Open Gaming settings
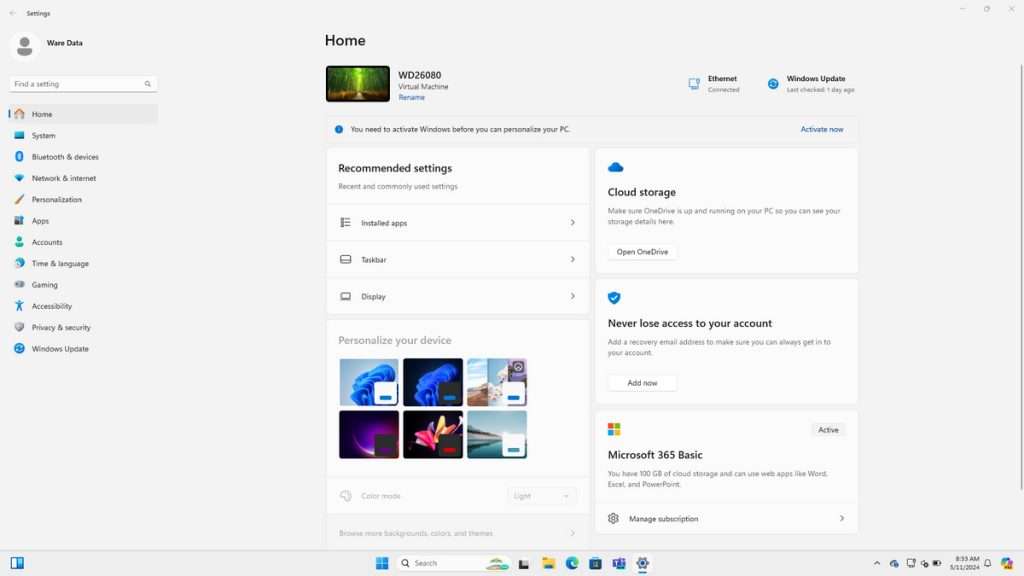Viewport: 1024px width, 576px height. [x=83, y=285]
